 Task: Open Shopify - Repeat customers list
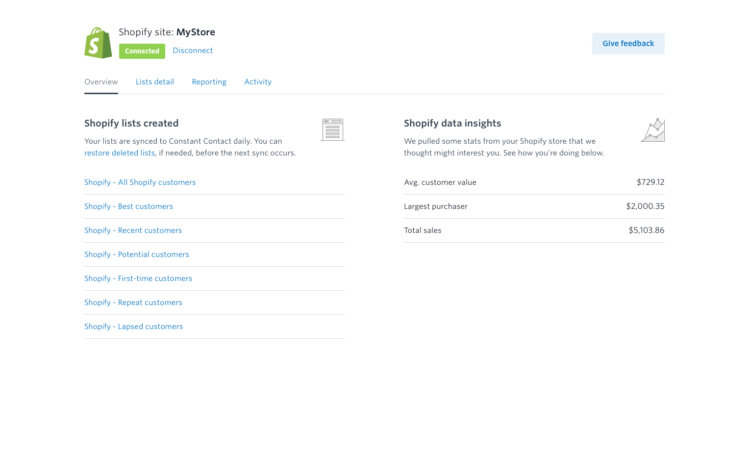pyautogui.click(x=133, y=302)
